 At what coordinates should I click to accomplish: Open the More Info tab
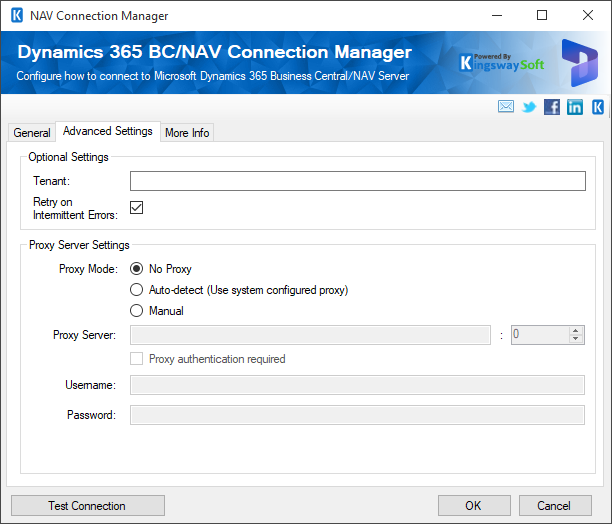click(x=187, y=133)
